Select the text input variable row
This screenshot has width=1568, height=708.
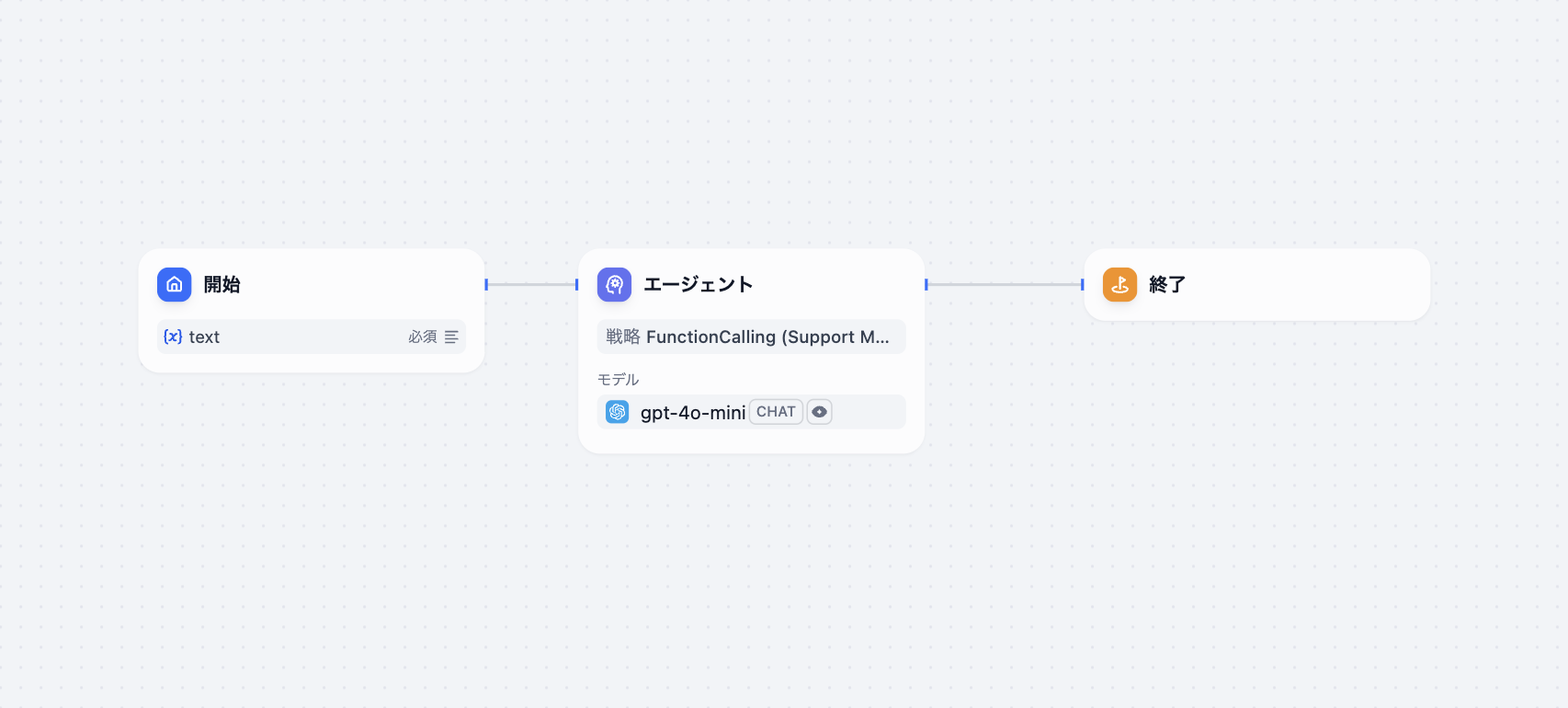312,337
